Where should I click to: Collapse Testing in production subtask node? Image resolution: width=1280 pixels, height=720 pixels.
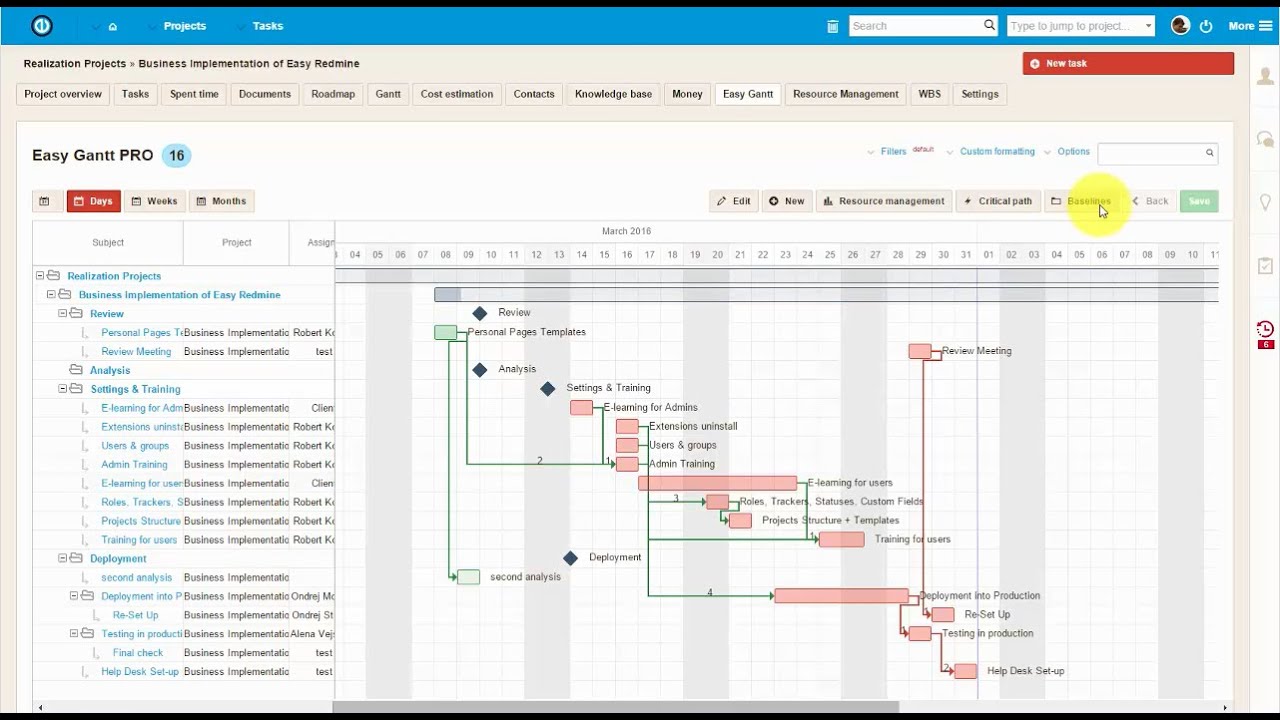click(x=73, y=634)
